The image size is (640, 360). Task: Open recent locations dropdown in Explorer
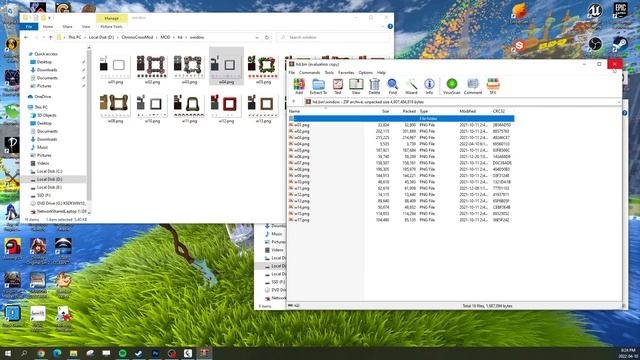[43, 37]
